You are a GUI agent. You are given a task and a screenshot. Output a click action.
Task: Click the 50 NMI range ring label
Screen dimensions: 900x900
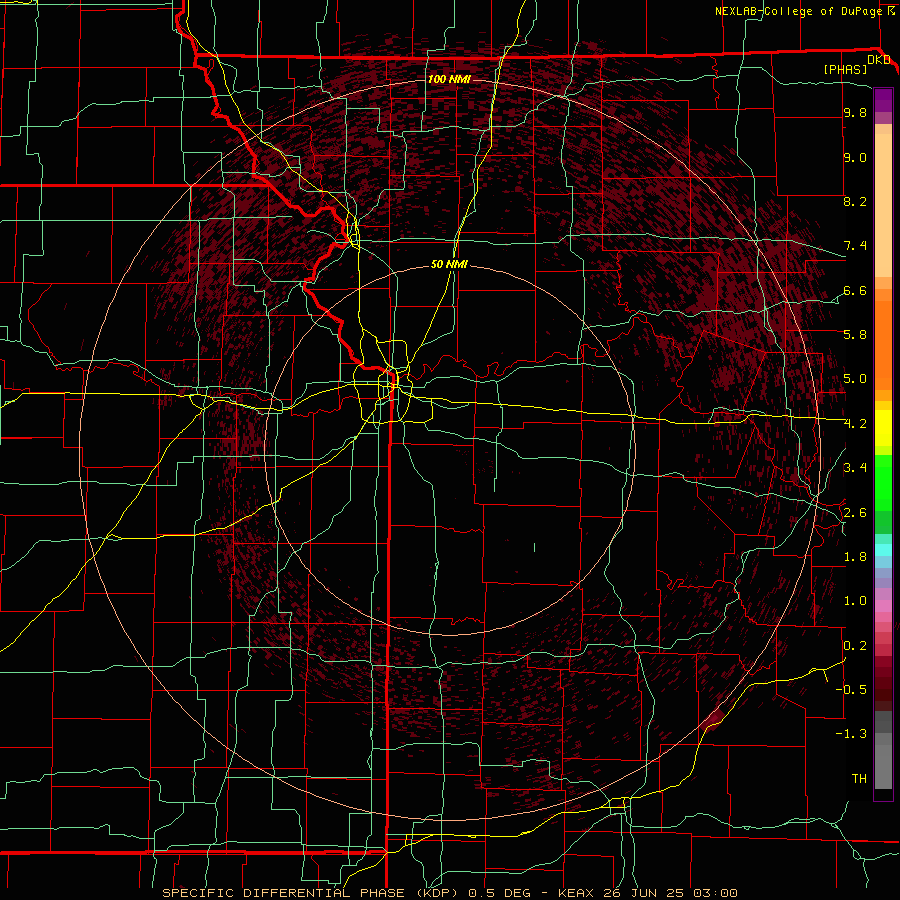[449, 264]
